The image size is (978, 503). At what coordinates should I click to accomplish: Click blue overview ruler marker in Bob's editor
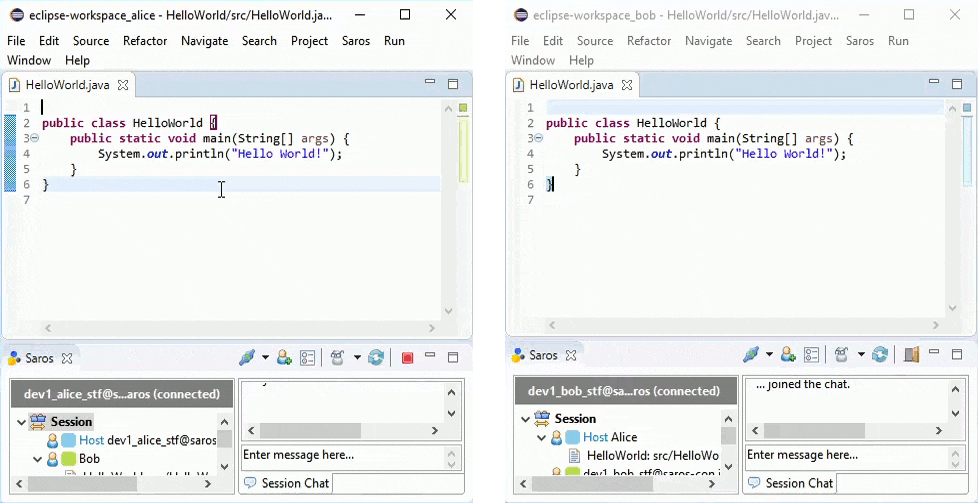tap(967, 108)
